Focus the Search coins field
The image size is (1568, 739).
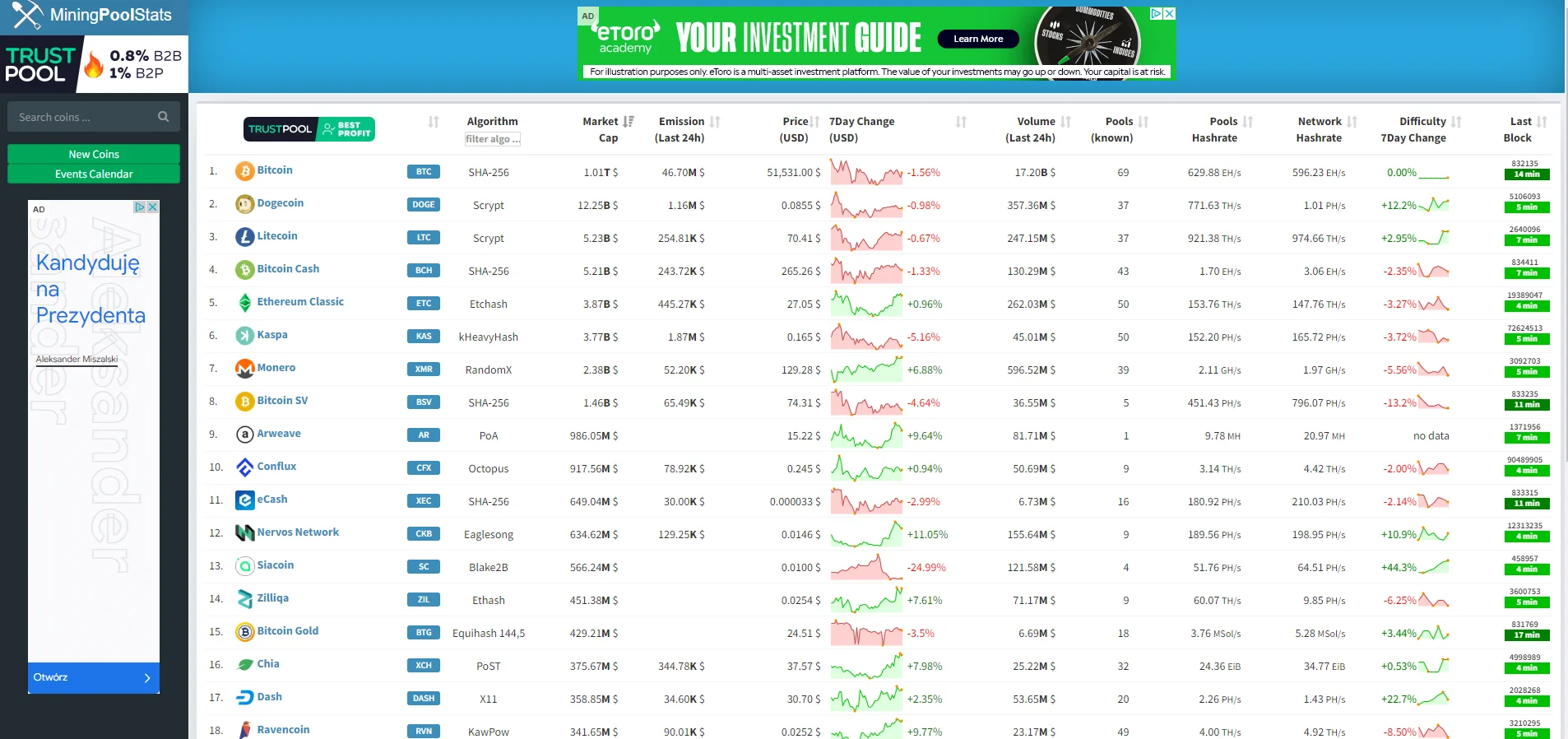[94, 117]
